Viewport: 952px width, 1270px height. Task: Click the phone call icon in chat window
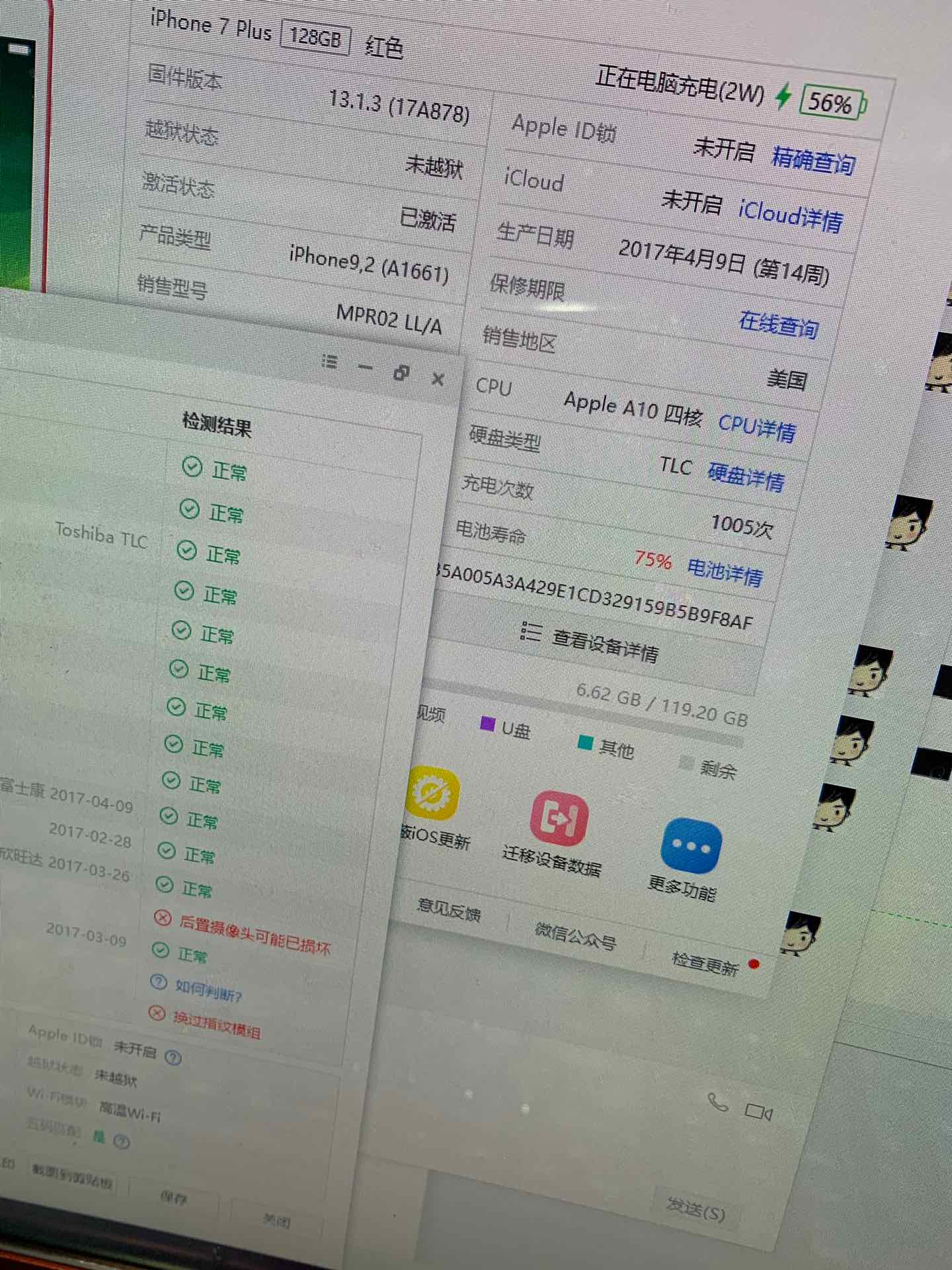pos(718,1102)
